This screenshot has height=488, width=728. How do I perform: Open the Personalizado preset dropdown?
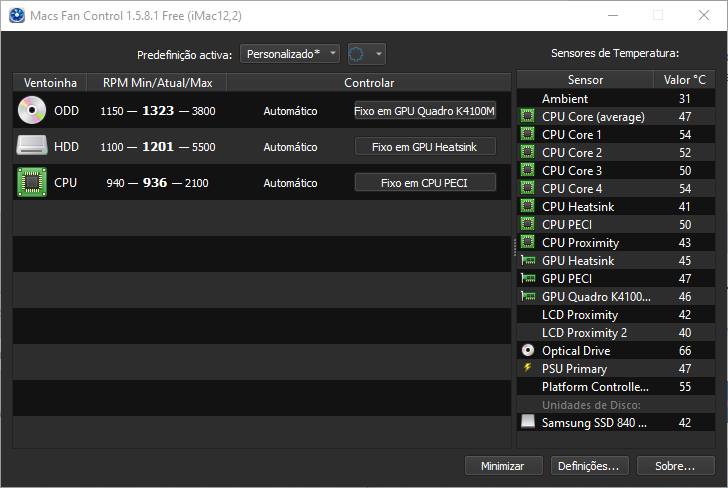290,54
